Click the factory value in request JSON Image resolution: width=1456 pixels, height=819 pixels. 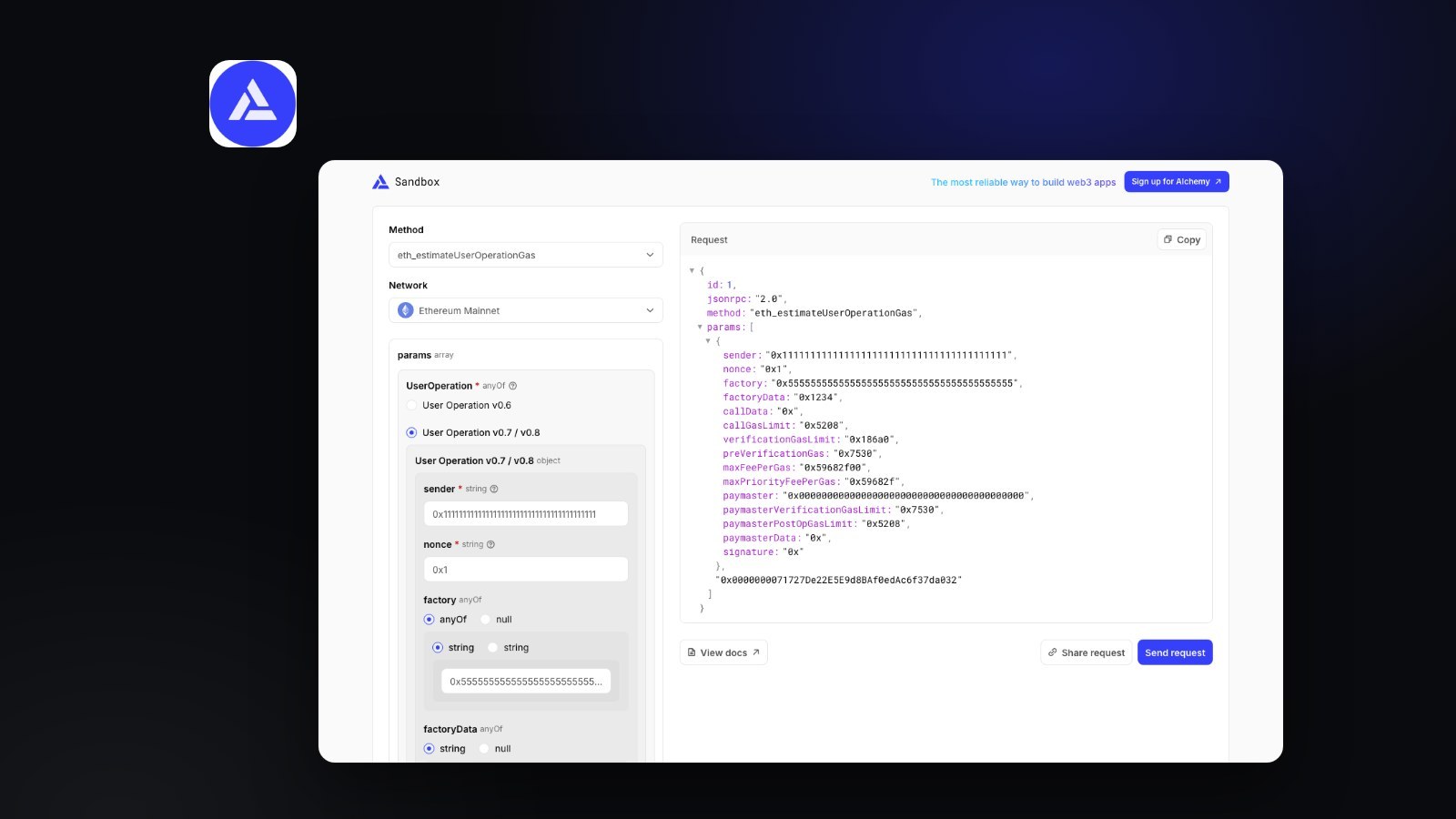click(895, 384)
